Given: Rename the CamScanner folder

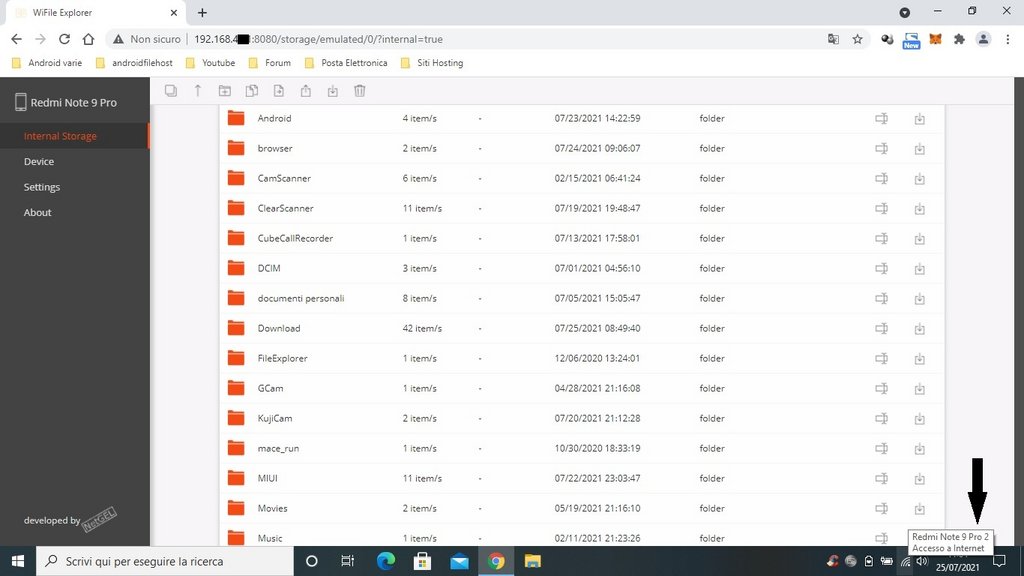Looking at the screenshot, I should coord(882,178).
